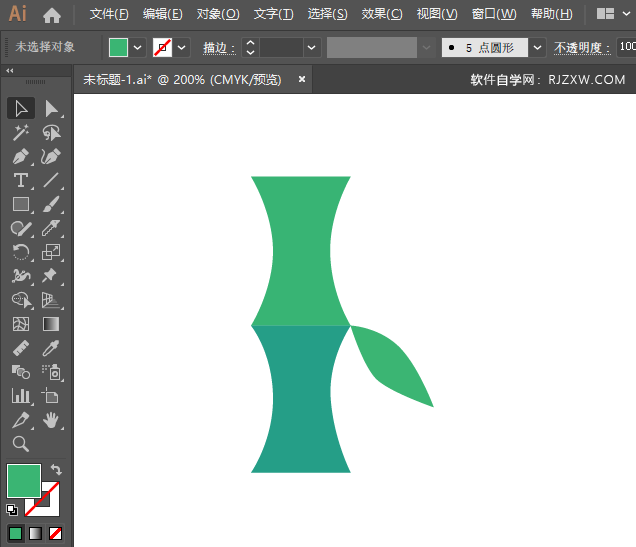
Task: Open the 文件(F) menu
Action: [x=109, y=14]
